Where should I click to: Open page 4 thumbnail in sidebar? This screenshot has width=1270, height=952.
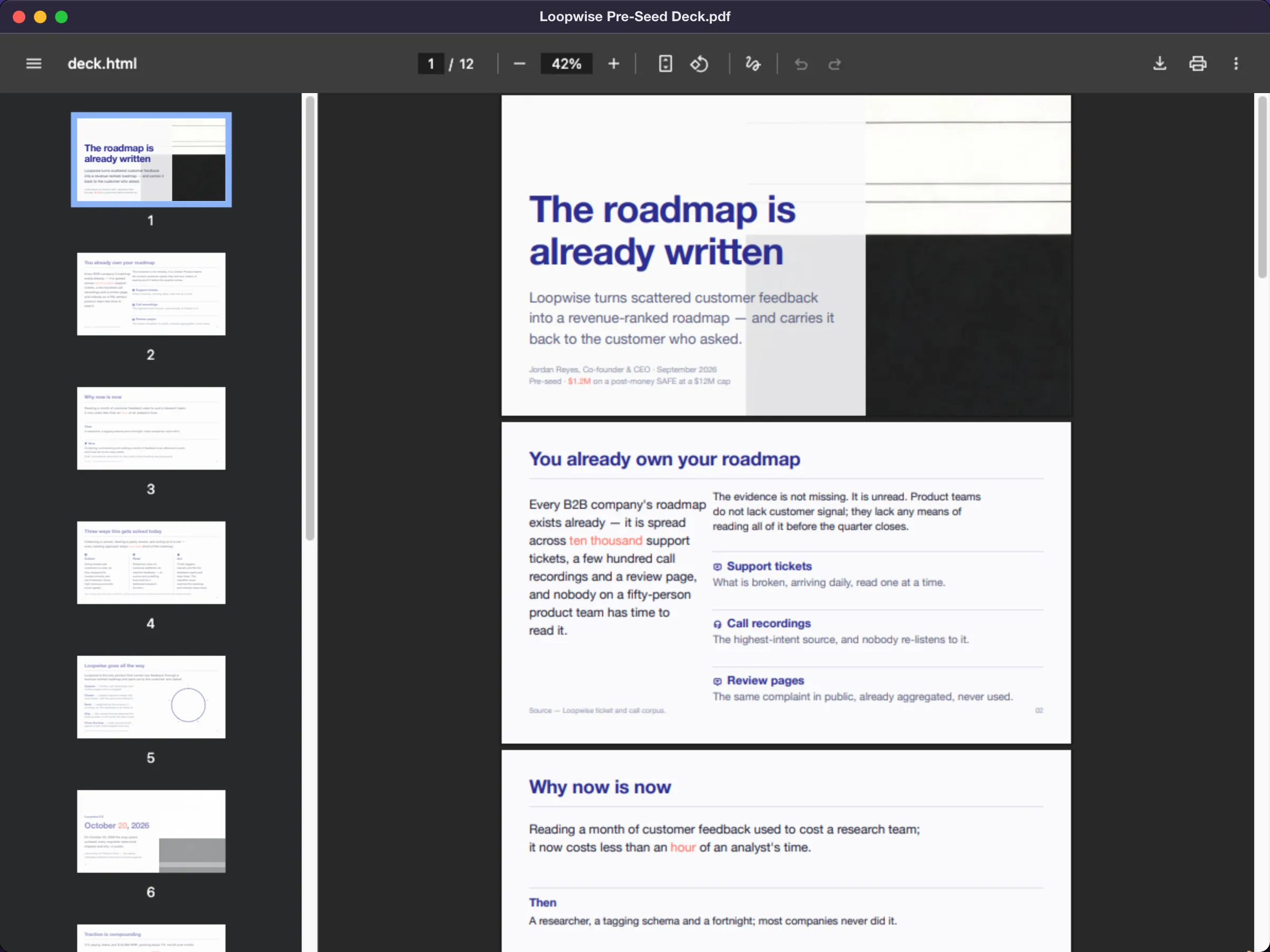(151, 562)
